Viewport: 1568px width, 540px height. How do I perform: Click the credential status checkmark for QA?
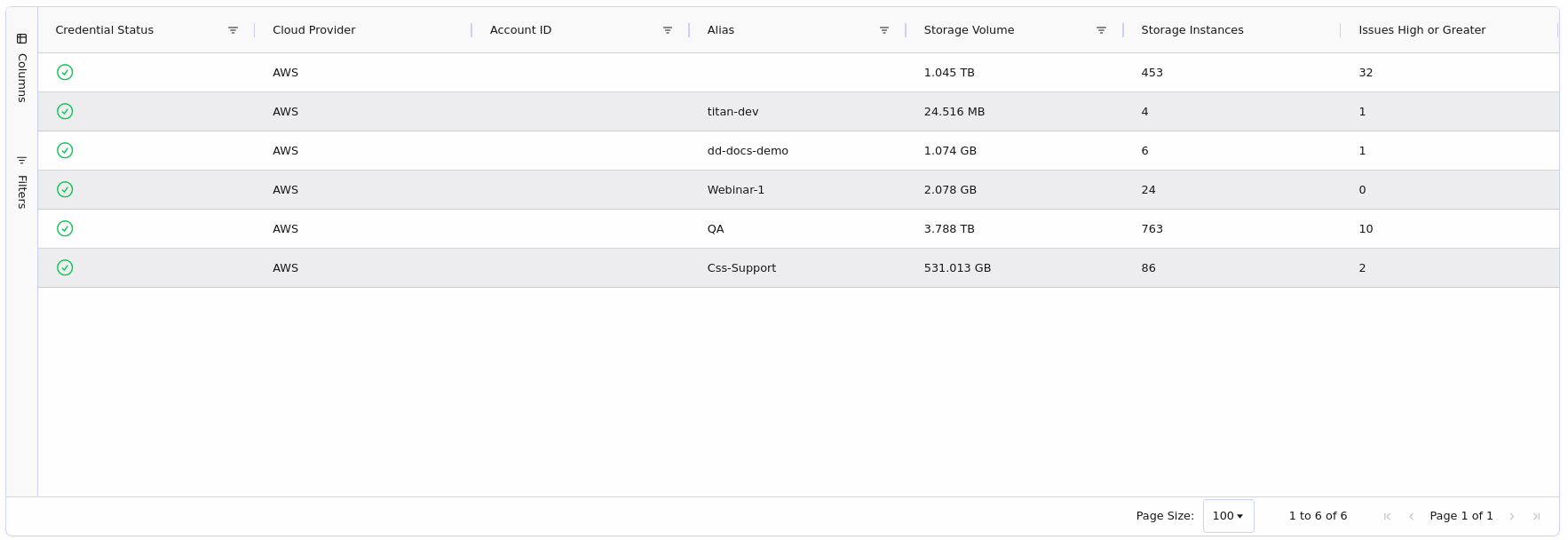click(x=65, y=228)
